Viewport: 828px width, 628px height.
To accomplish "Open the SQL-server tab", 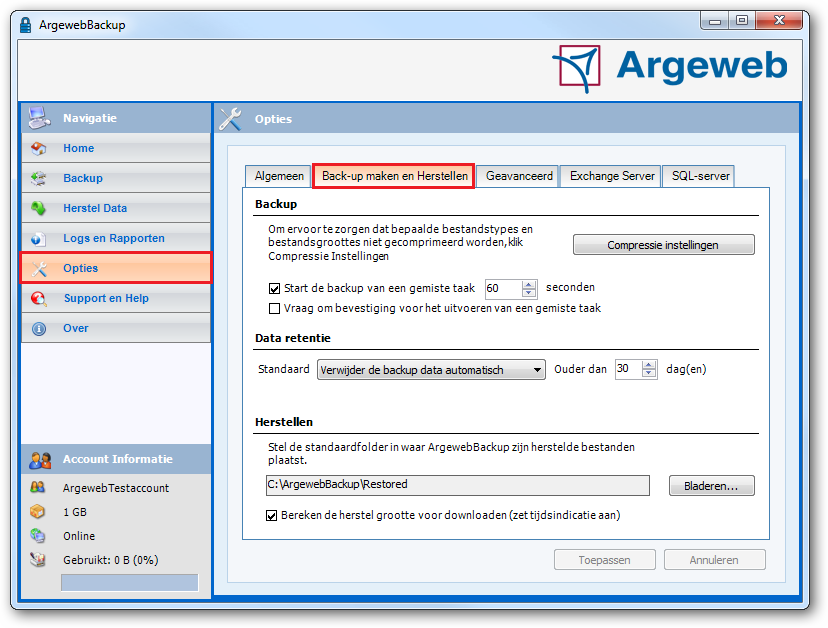I will point(700,176).
